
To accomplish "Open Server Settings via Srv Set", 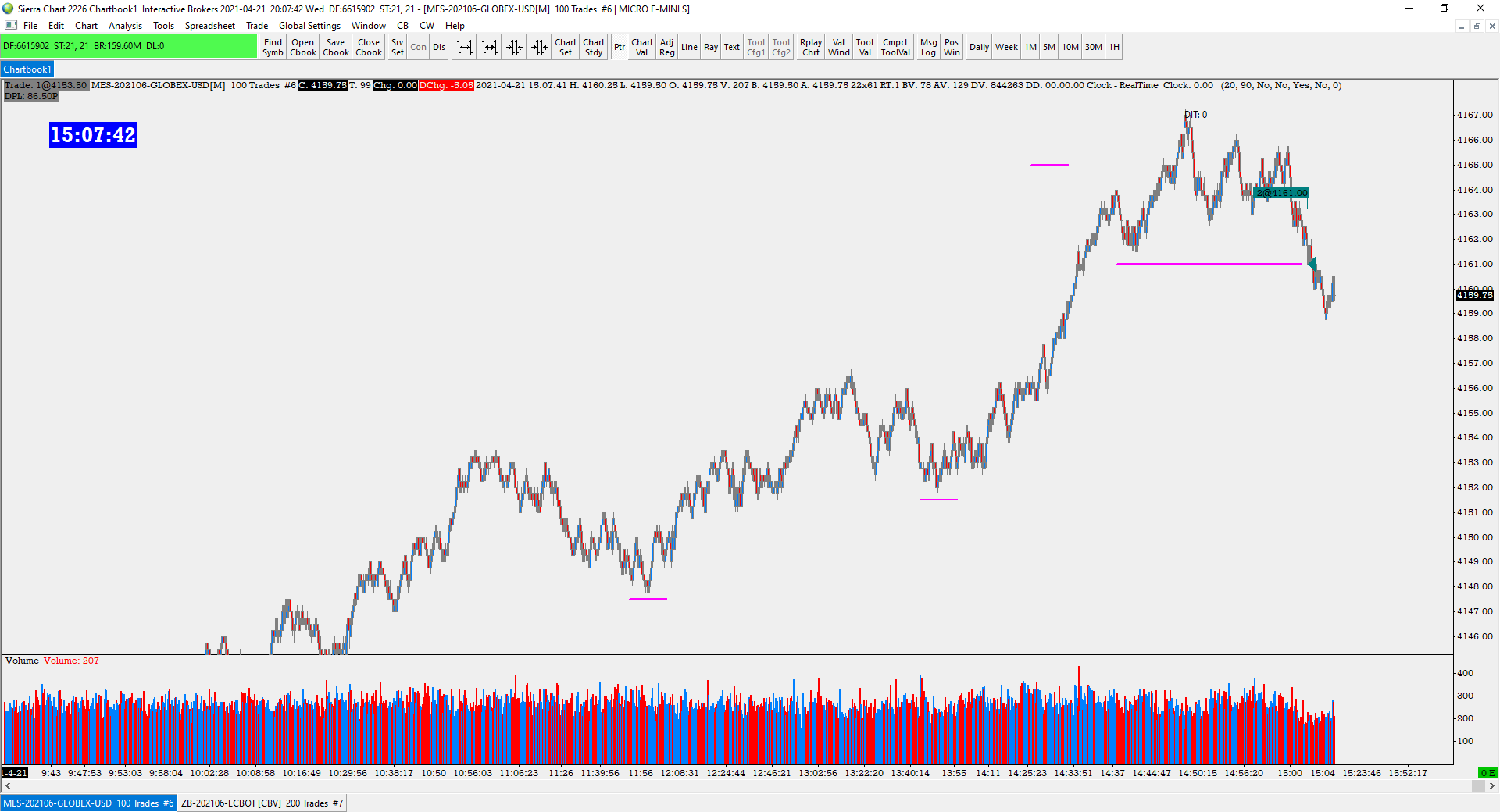I will point(398,47).
